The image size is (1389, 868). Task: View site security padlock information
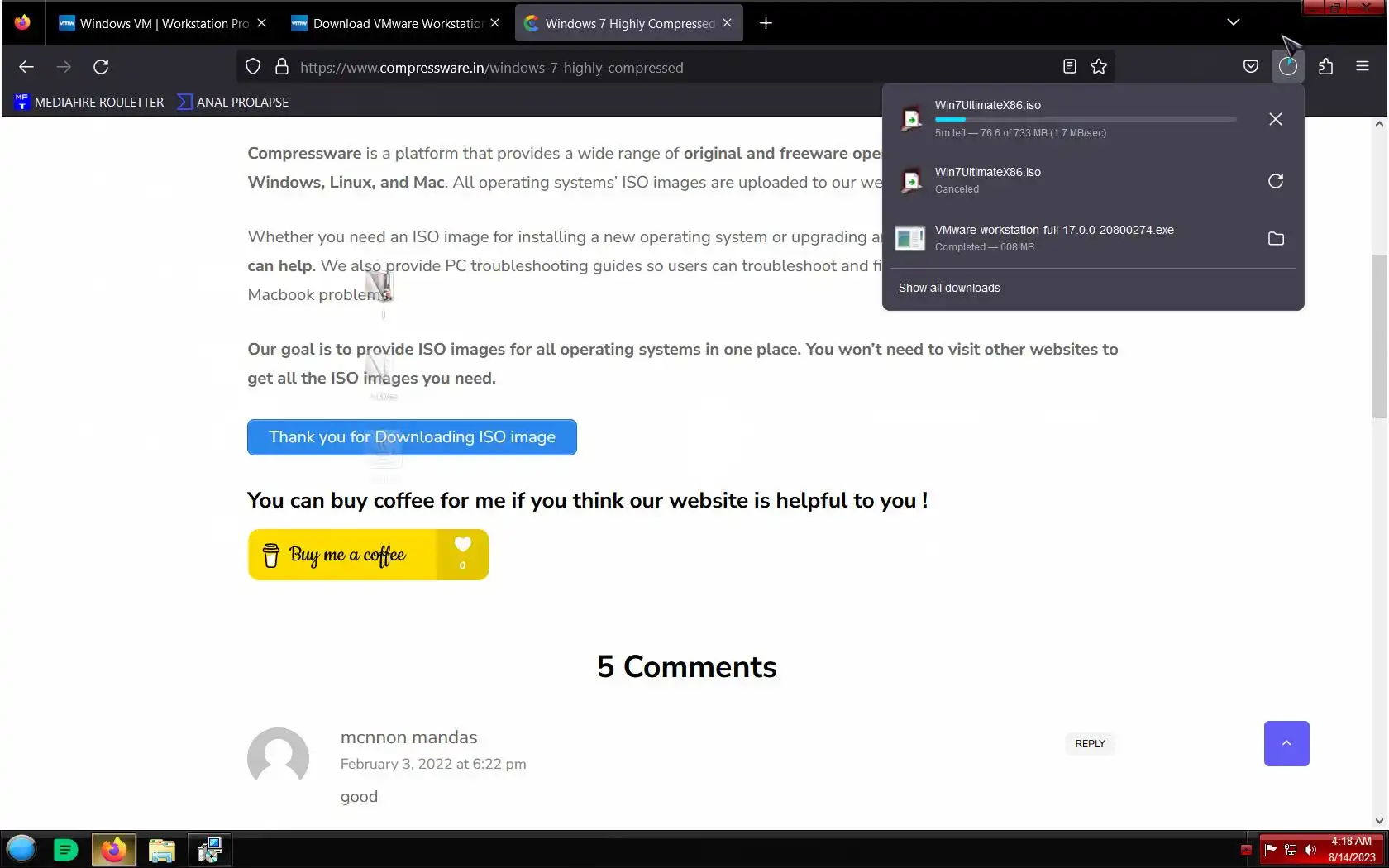[282, 67]
